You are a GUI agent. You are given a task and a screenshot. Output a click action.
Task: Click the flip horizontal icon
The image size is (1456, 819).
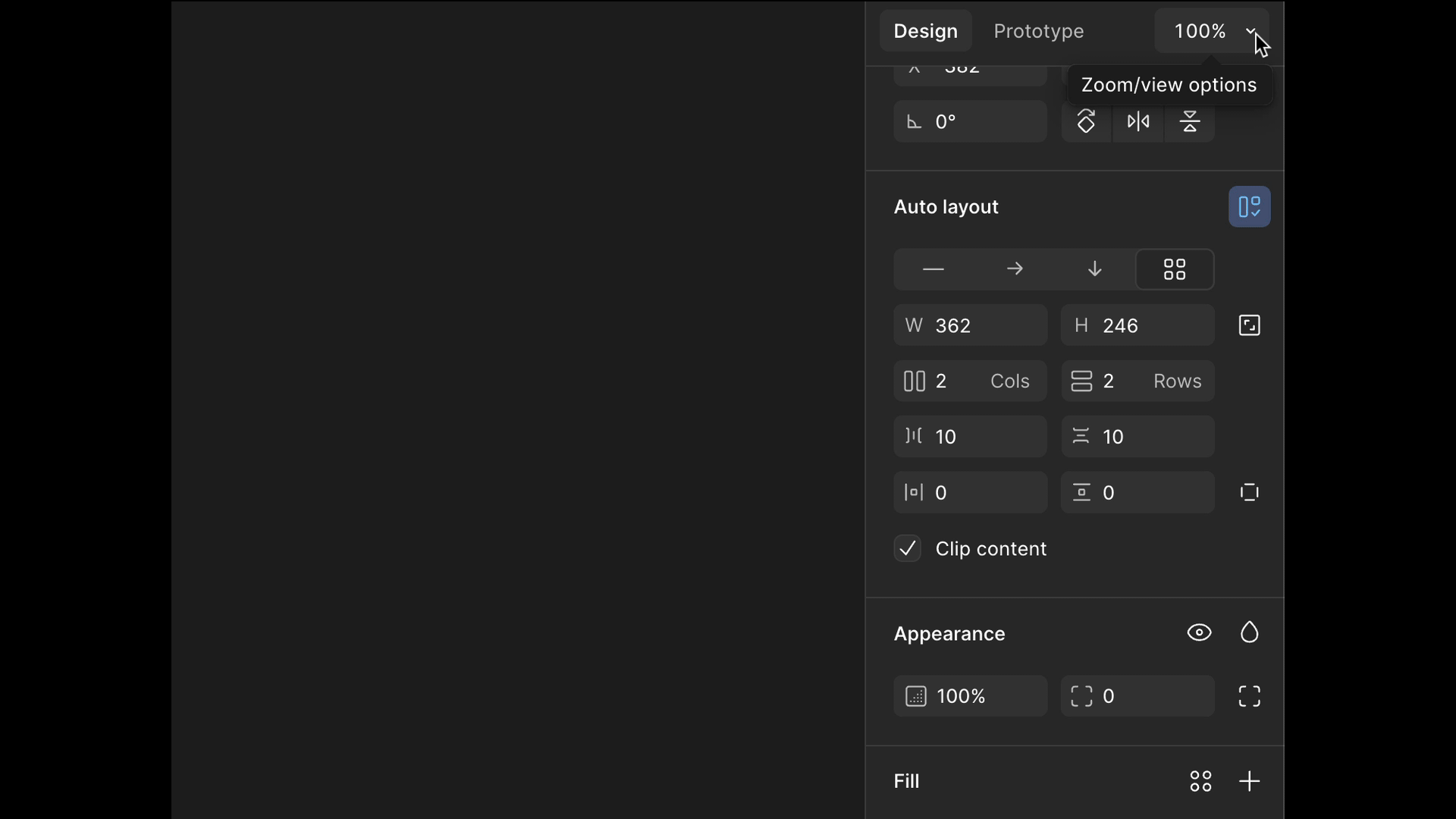(1138, 121)
